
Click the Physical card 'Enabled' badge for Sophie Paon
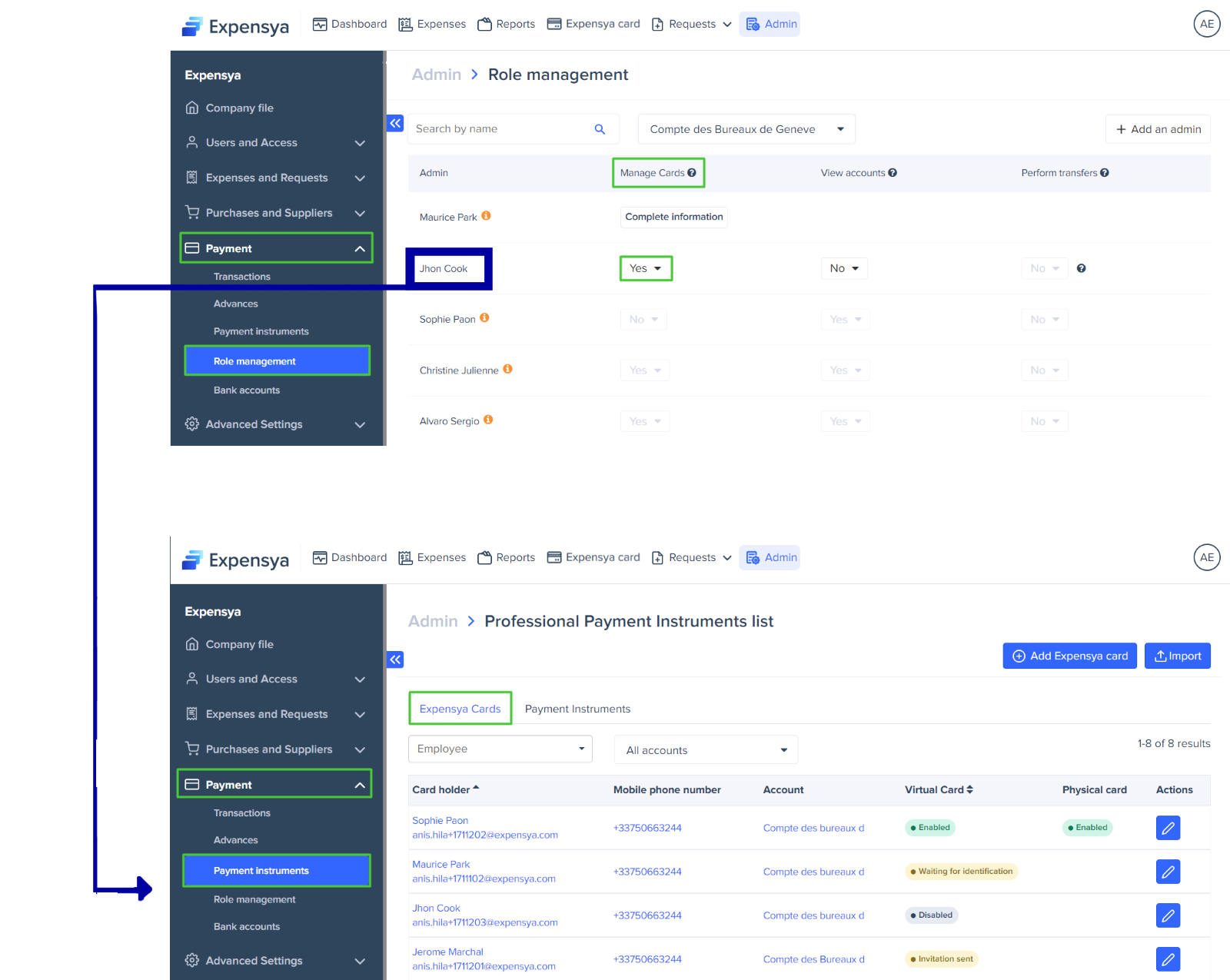[x=1088, y=828]
